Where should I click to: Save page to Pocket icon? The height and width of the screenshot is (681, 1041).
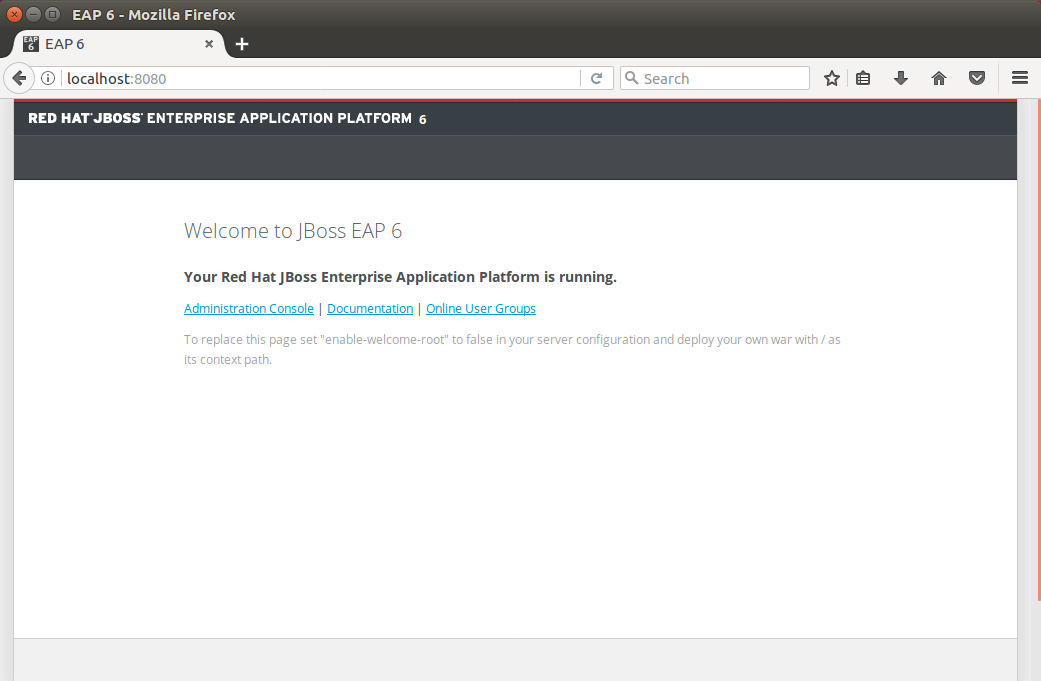click(977, 78)
